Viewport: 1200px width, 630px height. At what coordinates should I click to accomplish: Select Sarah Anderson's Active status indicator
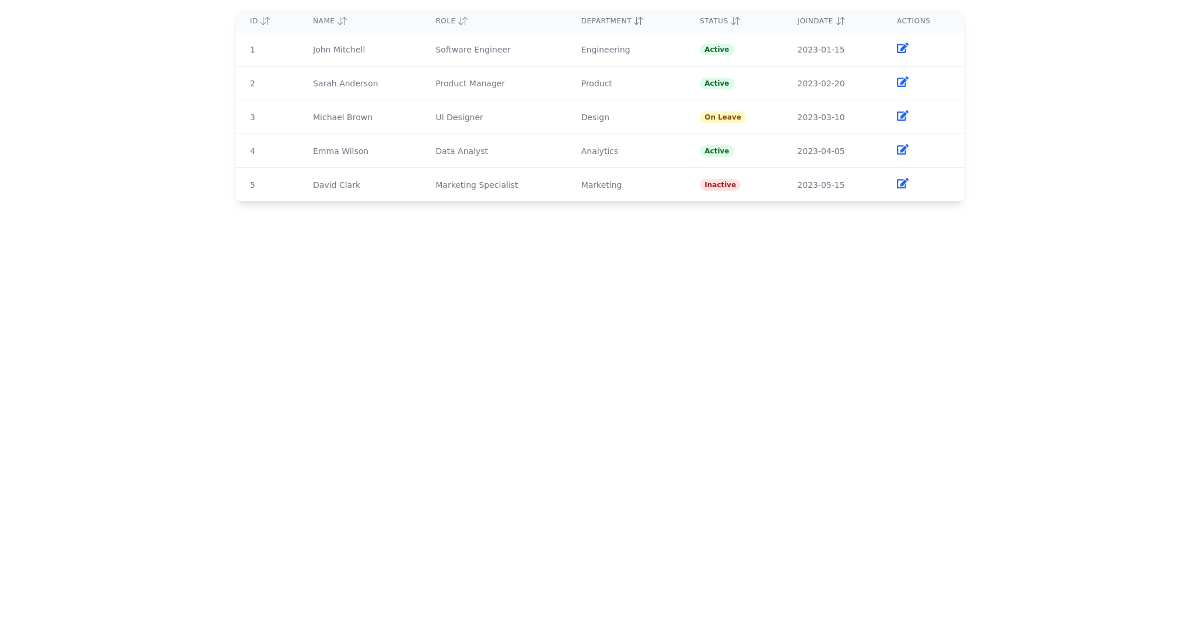click(x=716, y=83)
